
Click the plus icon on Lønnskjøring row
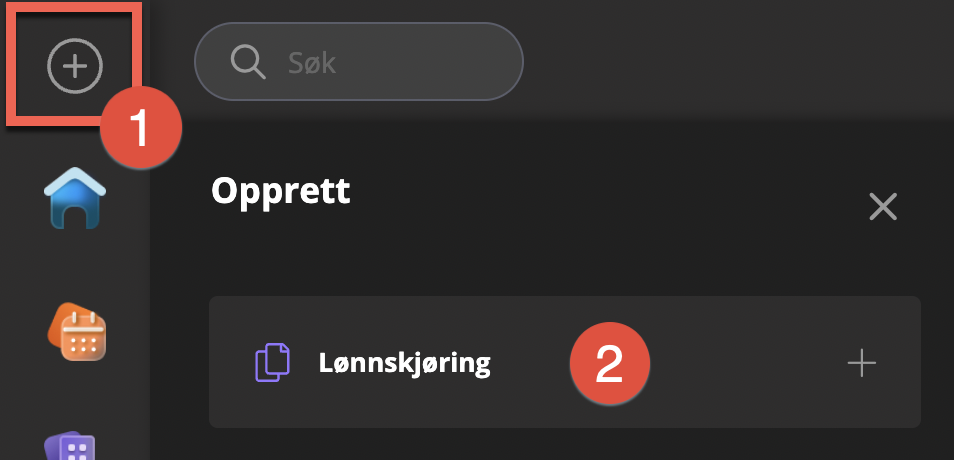pos(861,363)
